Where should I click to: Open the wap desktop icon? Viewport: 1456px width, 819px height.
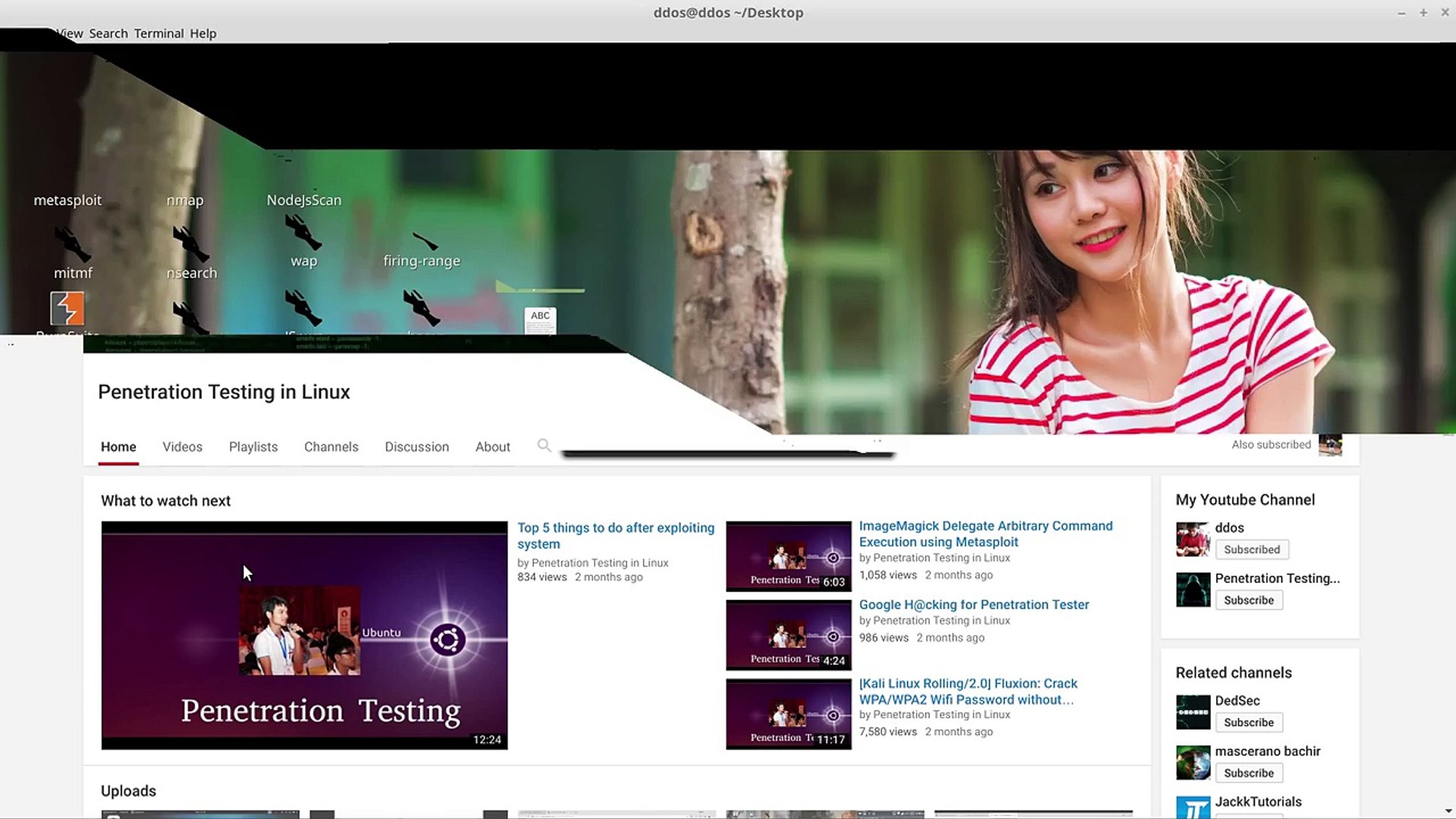coord(303,232)
